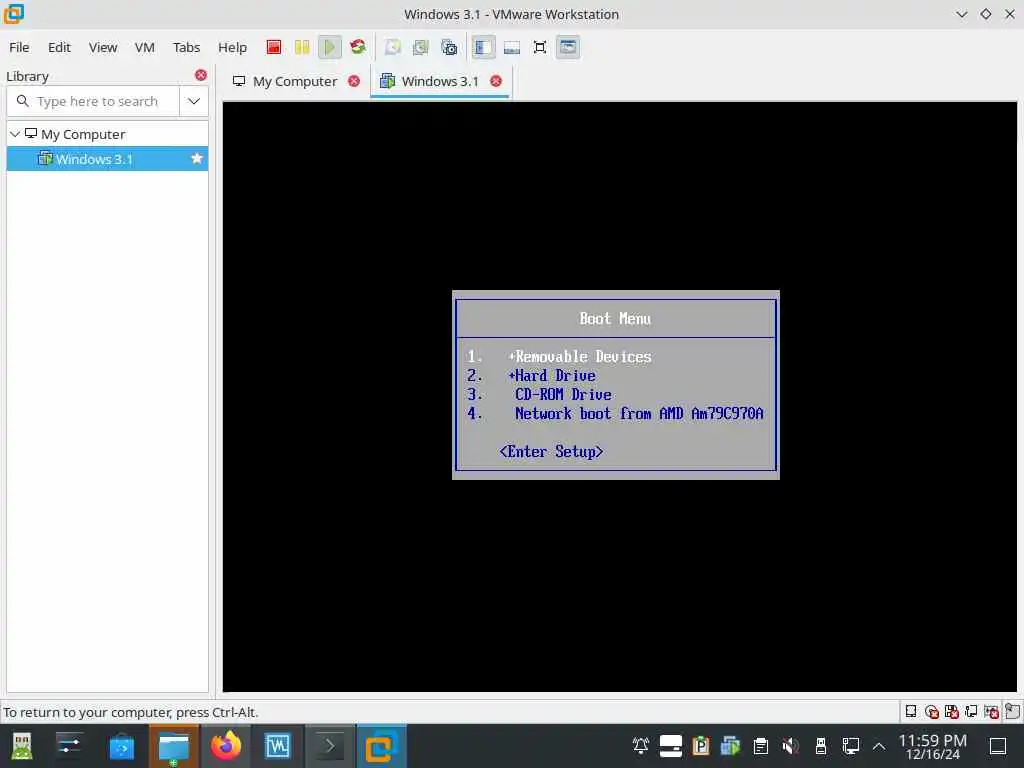The height and width of the screenshot is (768, 1024).
Task: Click the CD/DVD device status icon
Action: (x=932, y=711)
